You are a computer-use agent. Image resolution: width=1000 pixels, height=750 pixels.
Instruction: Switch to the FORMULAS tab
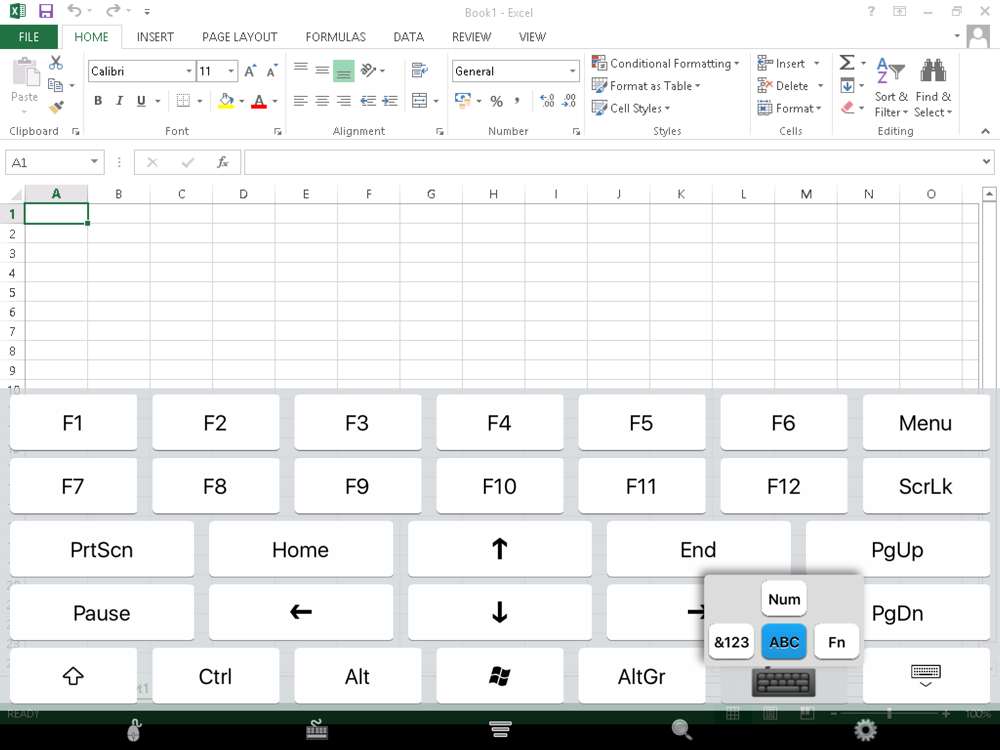pos(335,37)
